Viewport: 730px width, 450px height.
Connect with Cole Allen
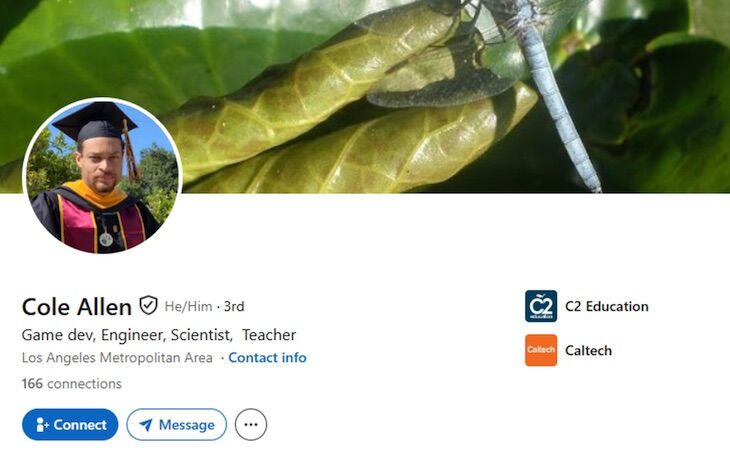pos(70,424)
